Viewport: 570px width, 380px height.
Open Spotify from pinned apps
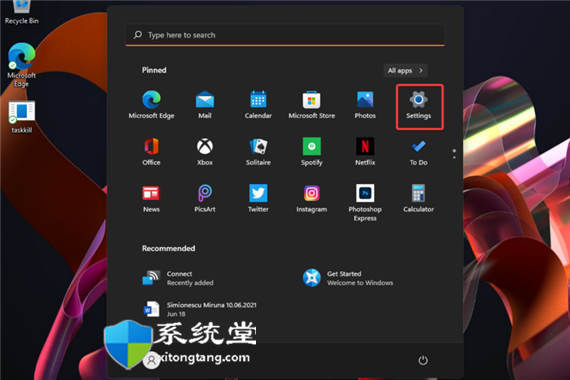click(312, 152)
